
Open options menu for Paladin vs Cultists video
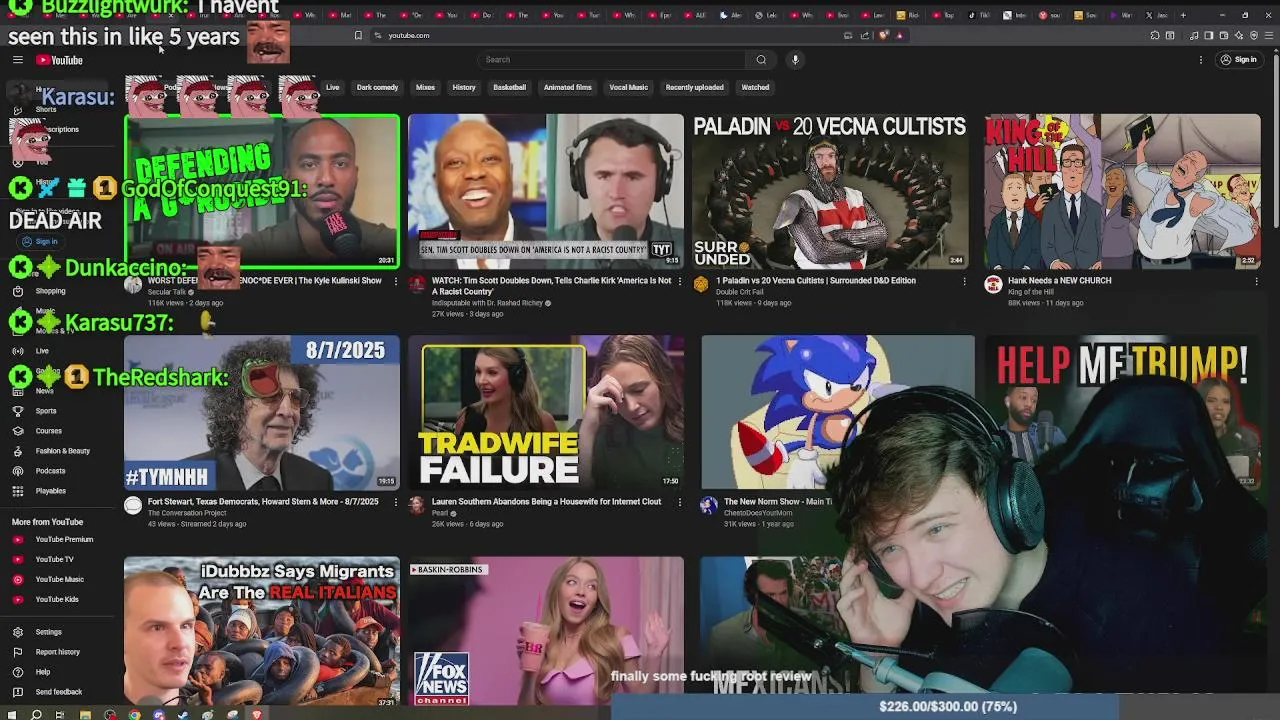click(964, 281)
